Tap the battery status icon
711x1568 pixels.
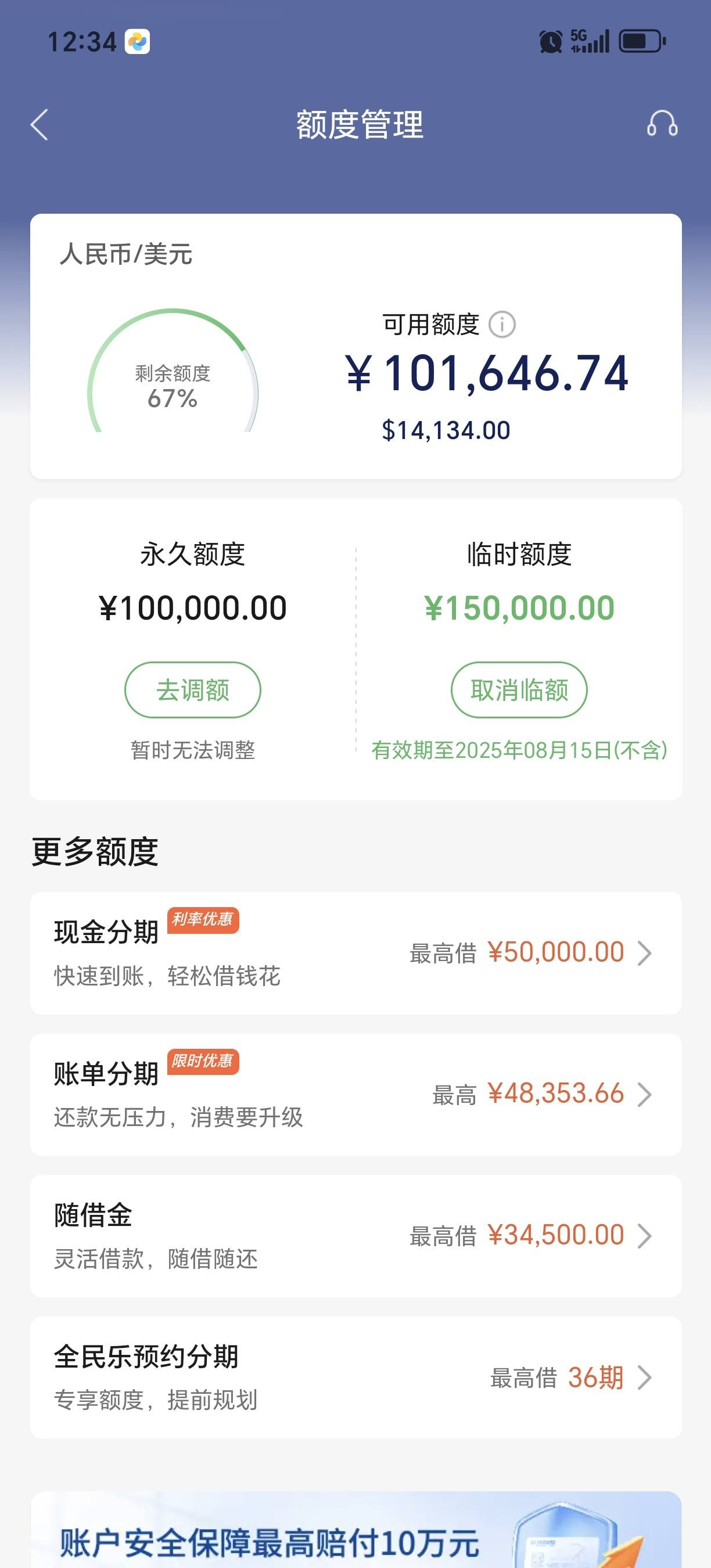tap(642, 41)
